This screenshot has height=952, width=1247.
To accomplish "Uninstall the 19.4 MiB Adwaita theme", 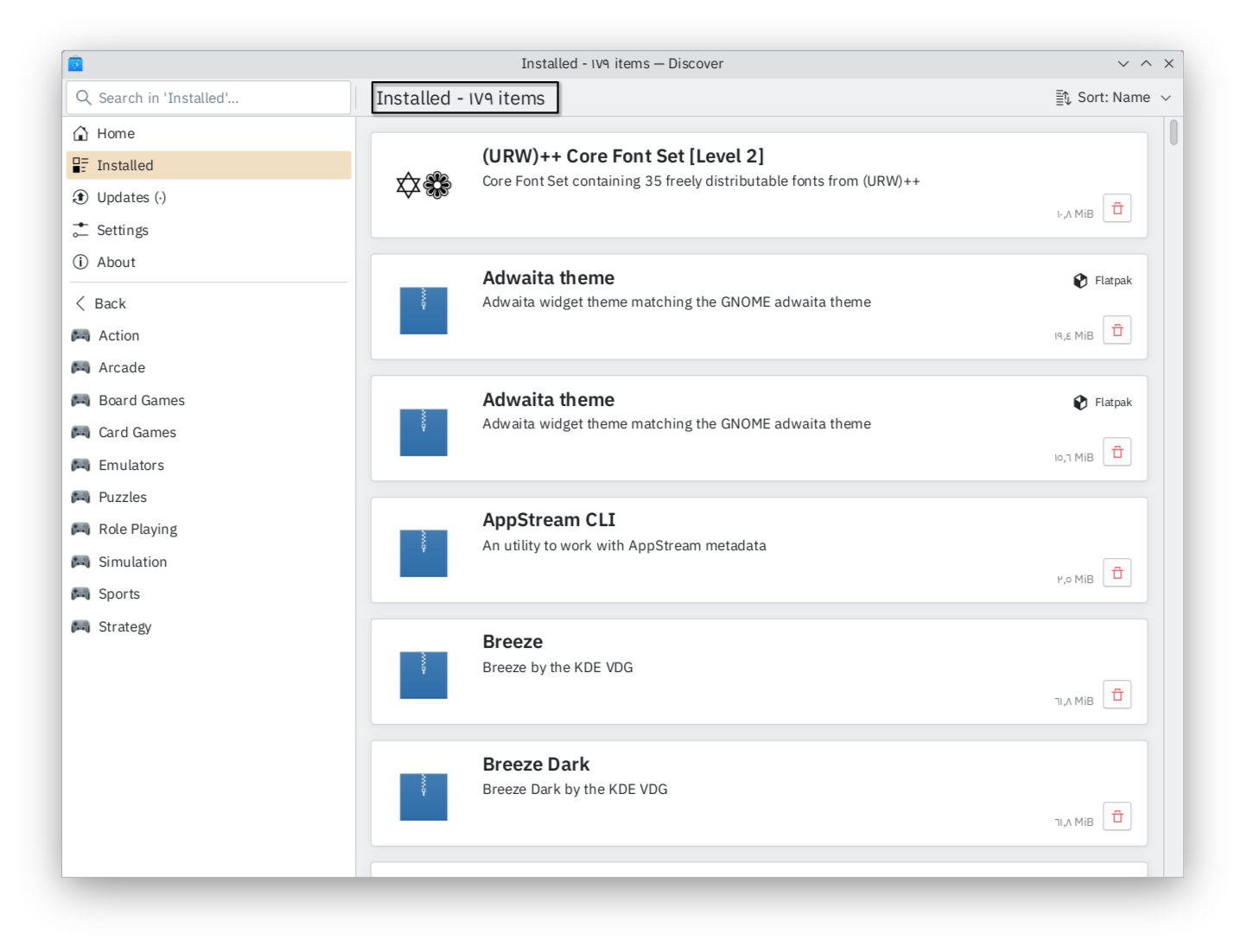I will [1117, 330].
